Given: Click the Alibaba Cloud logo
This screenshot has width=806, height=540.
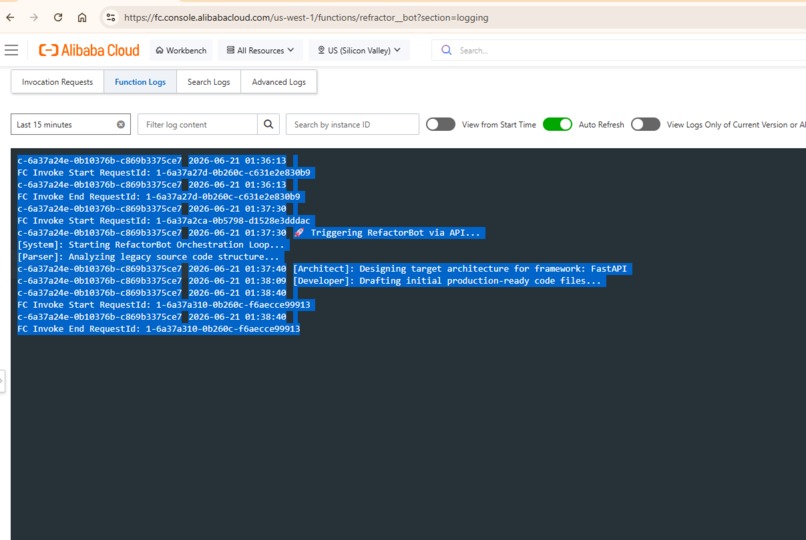Looking at the screenshot, I should (89, 50).
